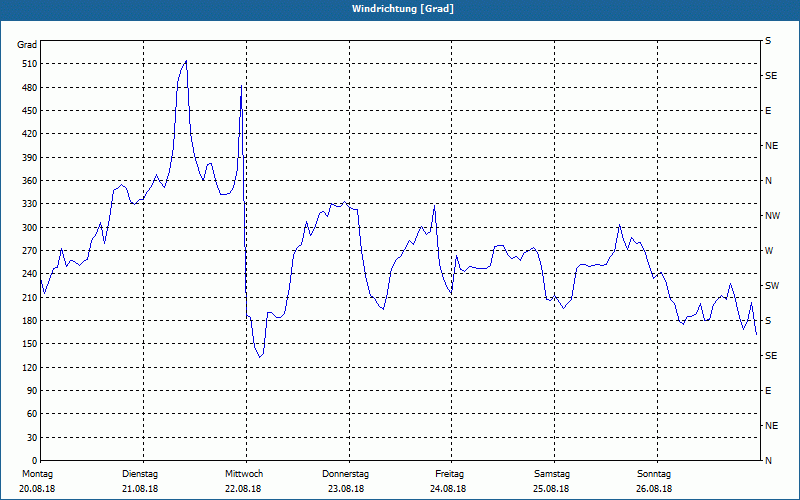The height and width of the screenshot is (500, 800).
Task: Click the 420 axis value
Action: (30, 134)
